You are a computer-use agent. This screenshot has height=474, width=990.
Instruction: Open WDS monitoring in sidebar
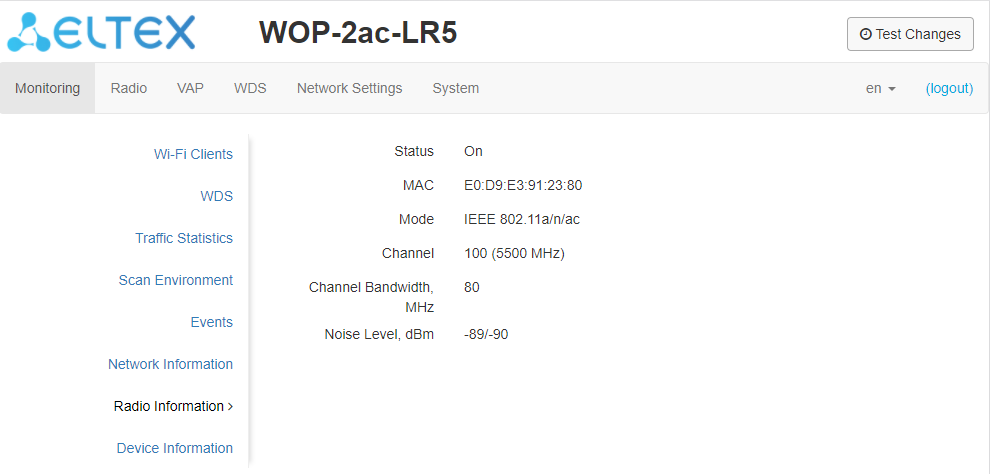click(x=216, y=196)
